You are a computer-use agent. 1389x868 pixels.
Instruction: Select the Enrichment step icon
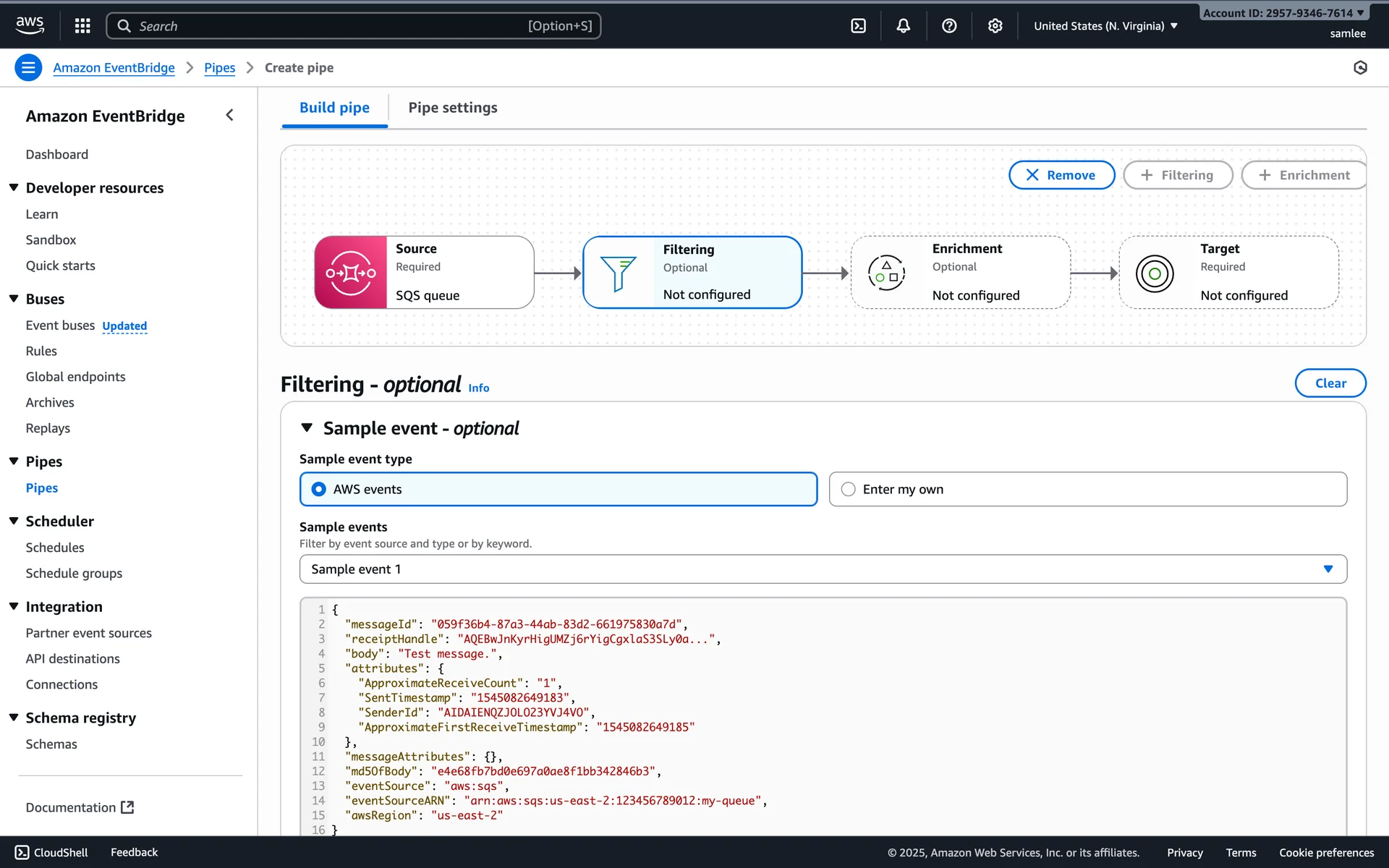[x=886, y=273]
